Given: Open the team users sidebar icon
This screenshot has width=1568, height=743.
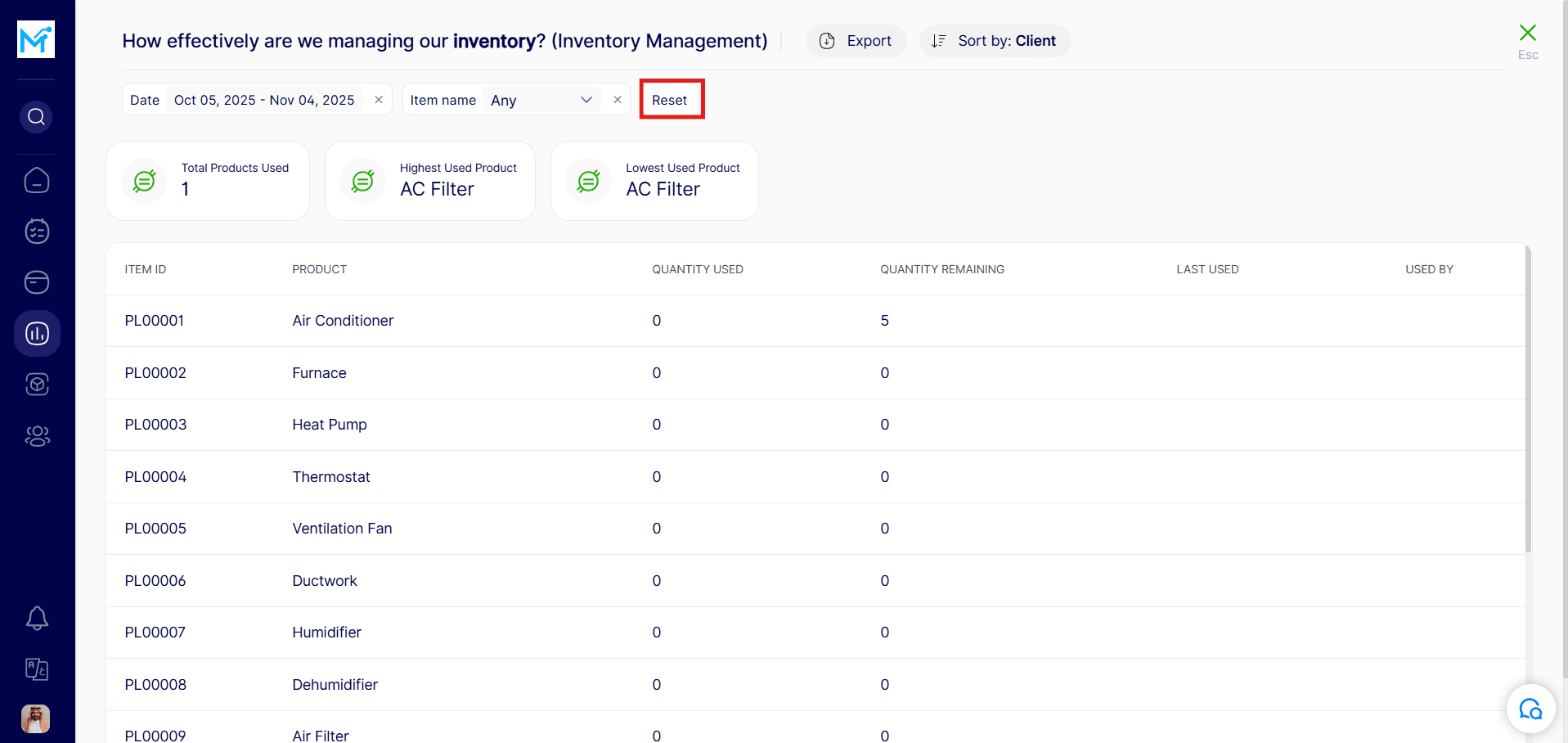Looking at the screenshot, I should coord(37,436).
